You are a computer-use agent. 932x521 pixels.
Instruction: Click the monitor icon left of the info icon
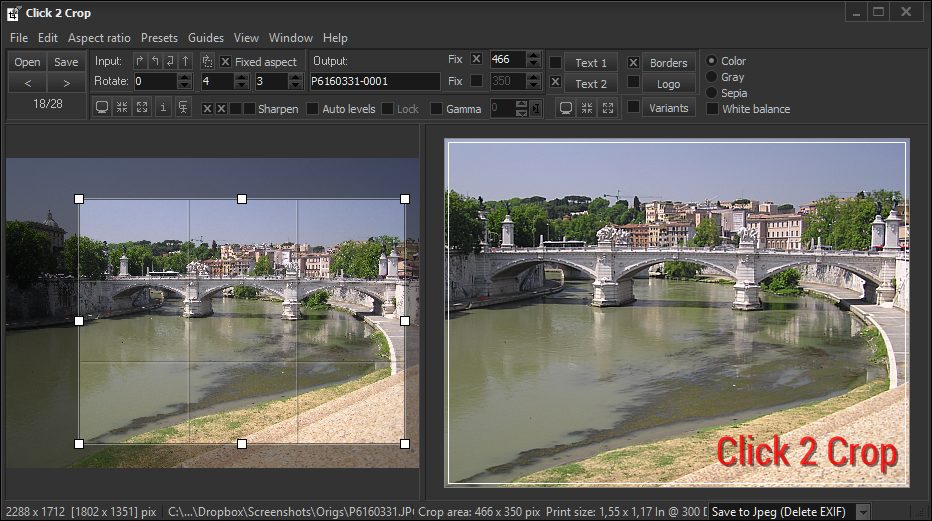pyautogui.click(x=102, y=108)
